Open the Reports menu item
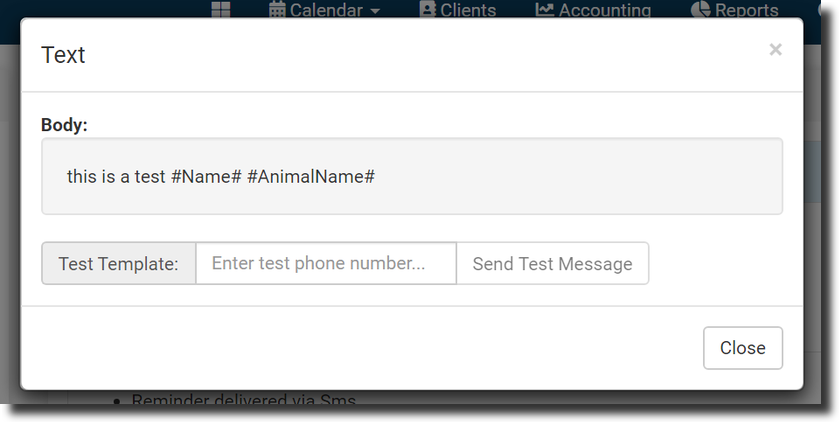Viewport: 839px width, 422px height. click(x=746, y=10)
